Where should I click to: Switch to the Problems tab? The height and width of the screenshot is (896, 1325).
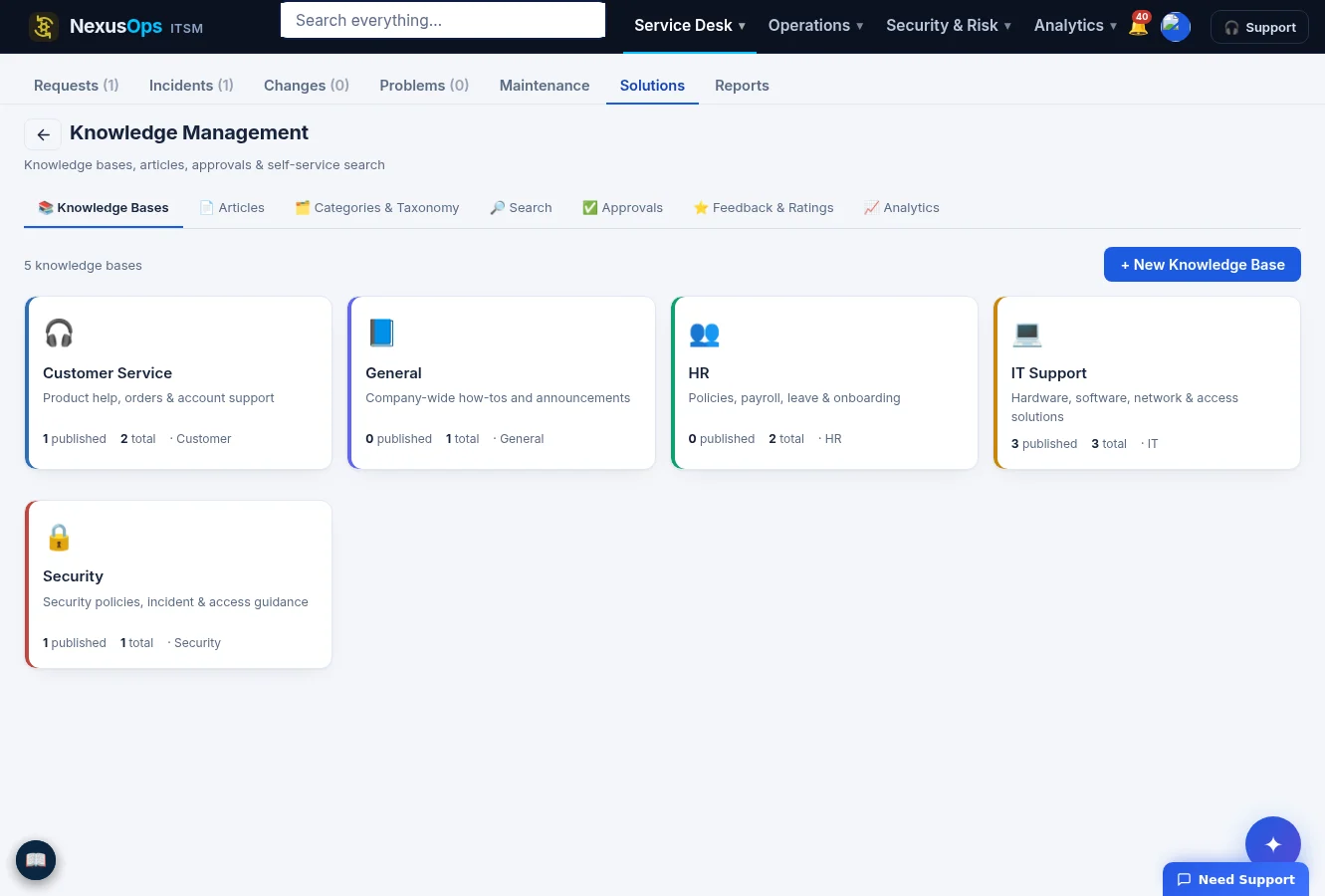coord(424,86)
